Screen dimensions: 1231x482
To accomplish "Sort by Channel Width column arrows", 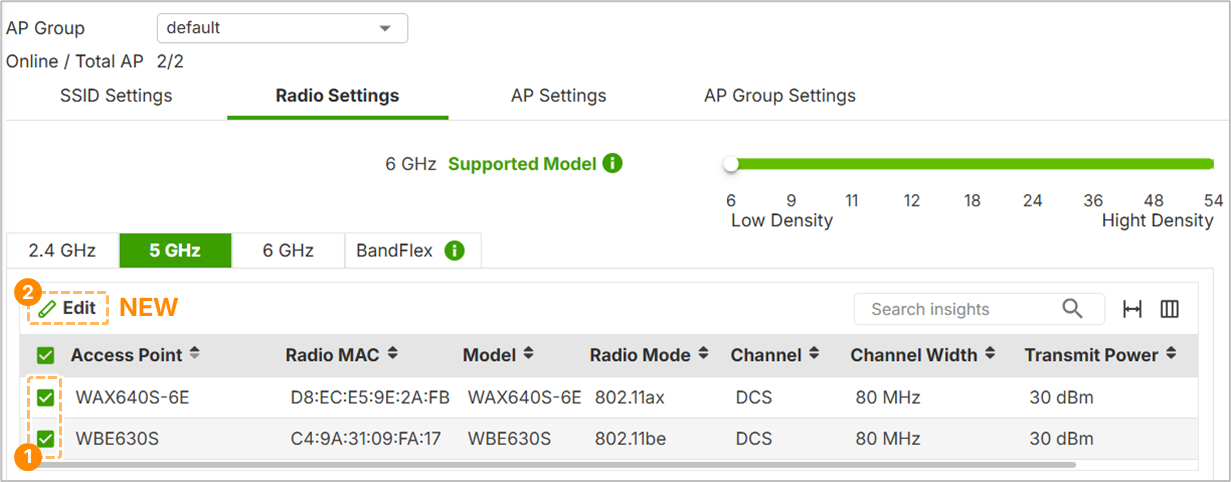I will (990, 354).
